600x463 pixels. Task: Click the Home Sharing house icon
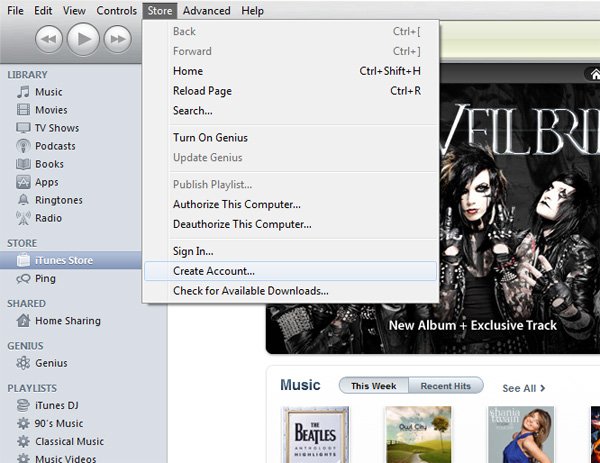tap(23, 320)
